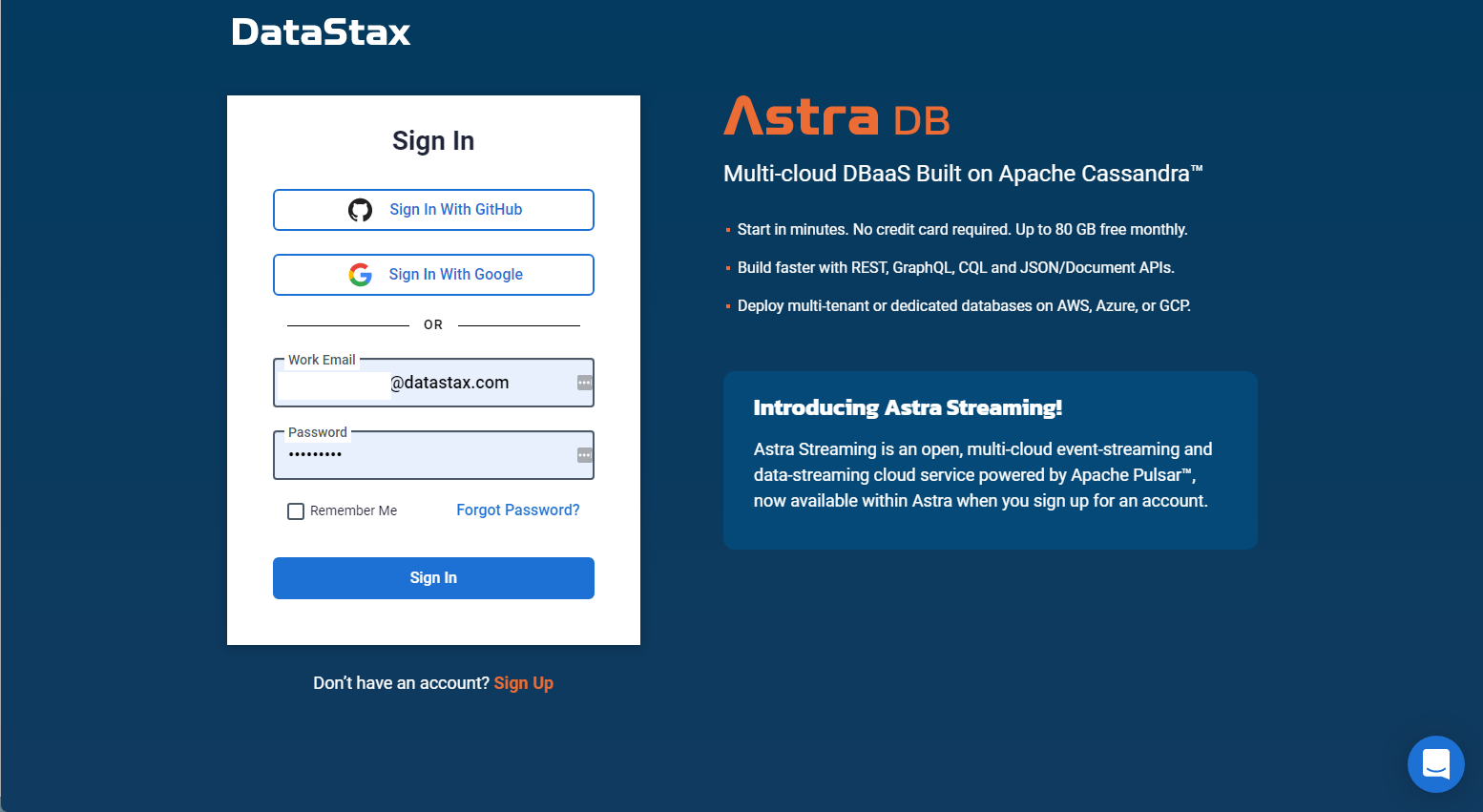Click the Remember Me label text
This screenshot has width=1483, height=812.
pyautogui.click(x=353, y=511)
